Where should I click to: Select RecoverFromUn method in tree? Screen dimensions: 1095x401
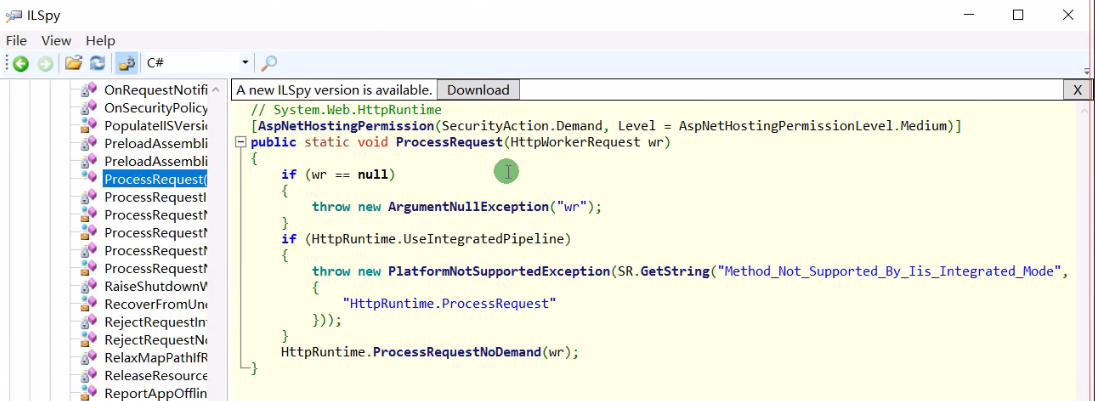[156, 304]
